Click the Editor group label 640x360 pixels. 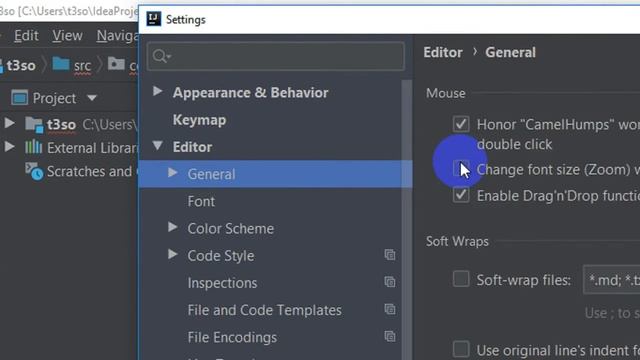[x=192, y=147]
